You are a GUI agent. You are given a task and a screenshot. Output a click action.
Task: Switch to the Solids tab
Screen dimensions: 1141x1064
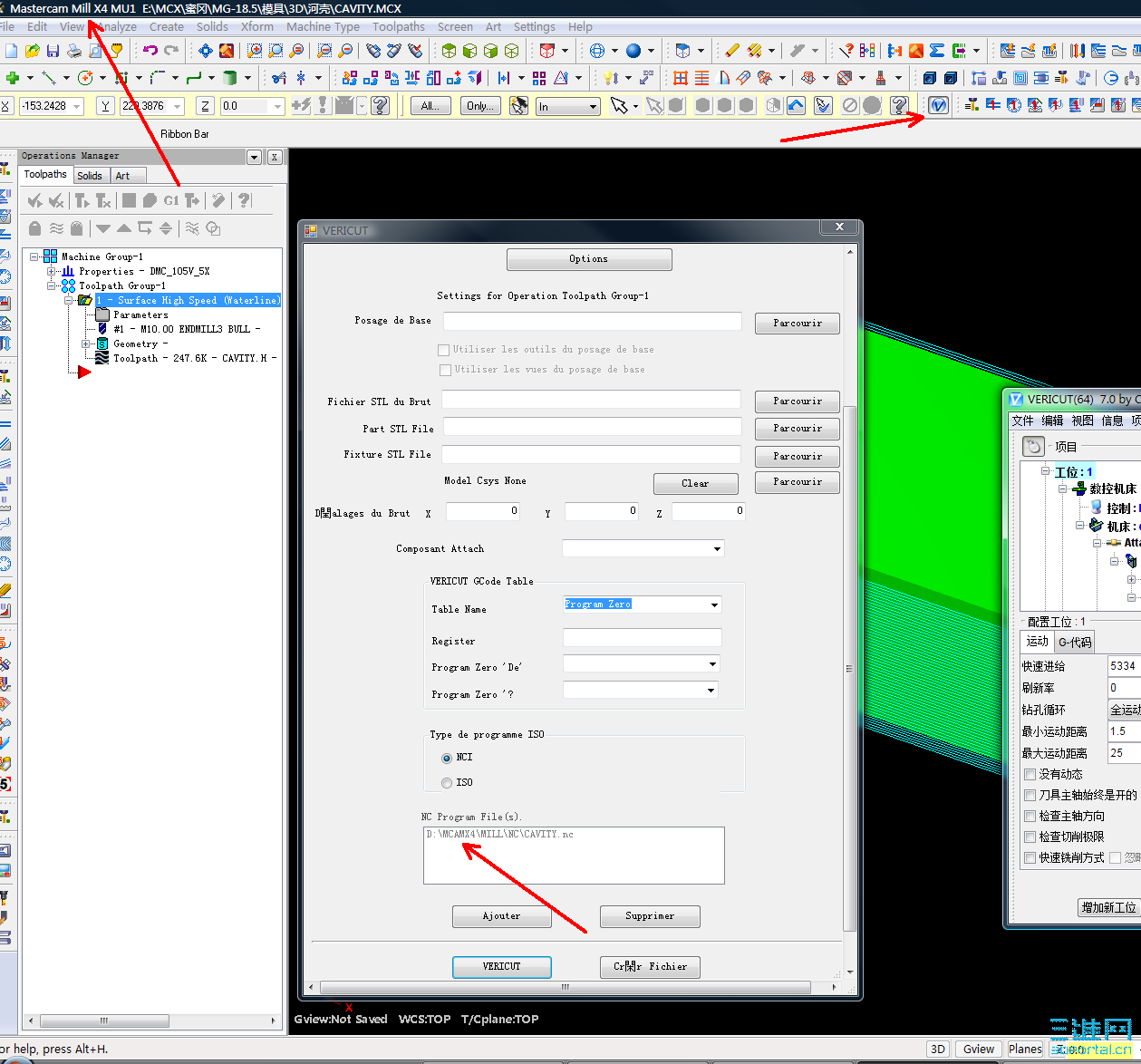[x=90, y=176]
